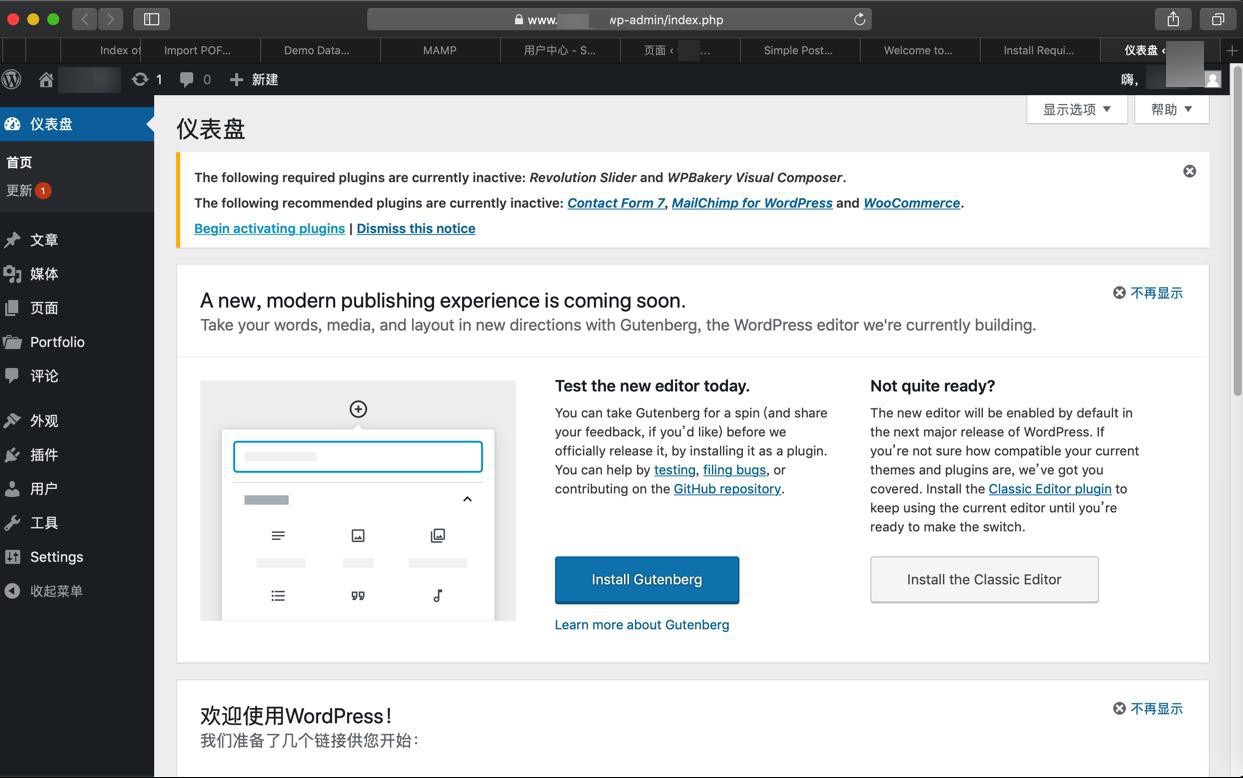Open the updates icon in admin bar
This screenshot has height=778, width=1243.
click(x=148, y=79)
